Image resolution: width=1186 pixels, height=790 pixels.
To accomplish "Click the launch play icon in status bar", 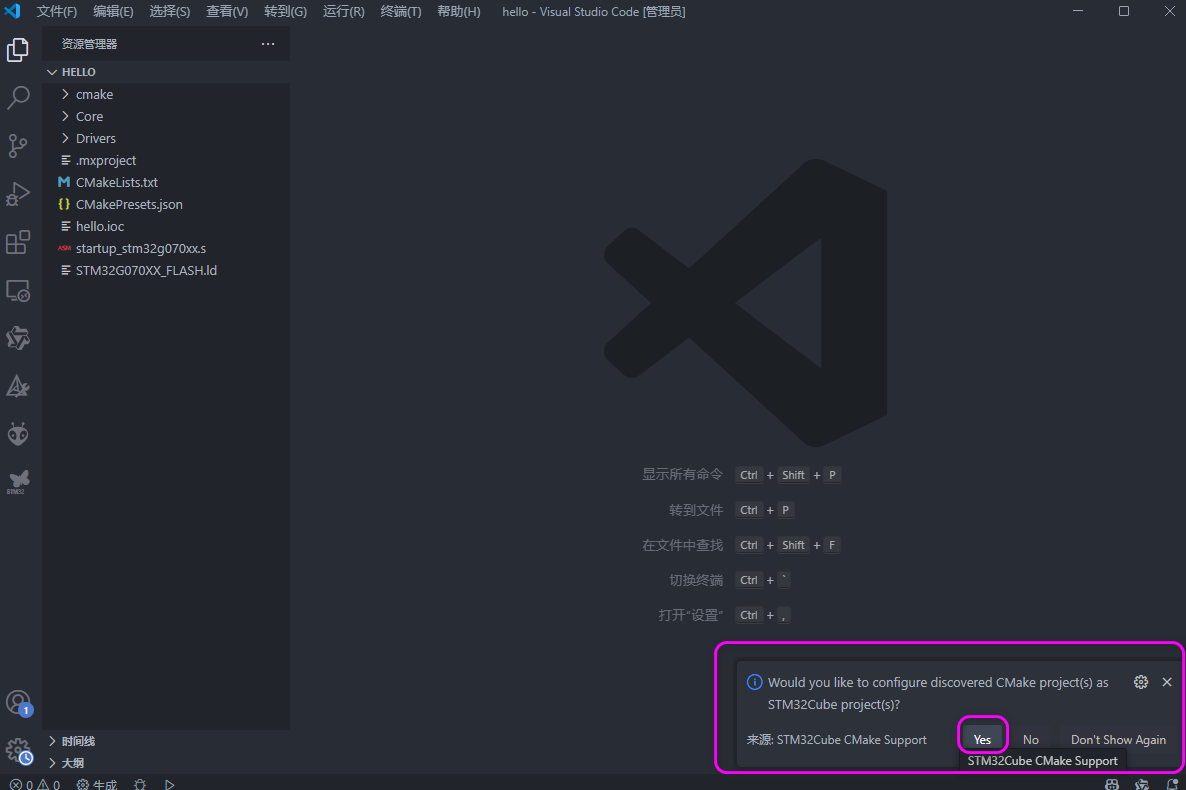I will coord(169,785).
